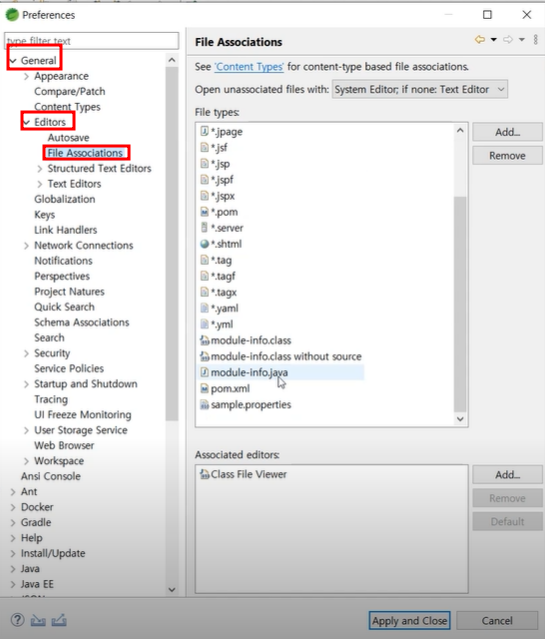
Task: Select Keys preference page
Action: [44, 214]
